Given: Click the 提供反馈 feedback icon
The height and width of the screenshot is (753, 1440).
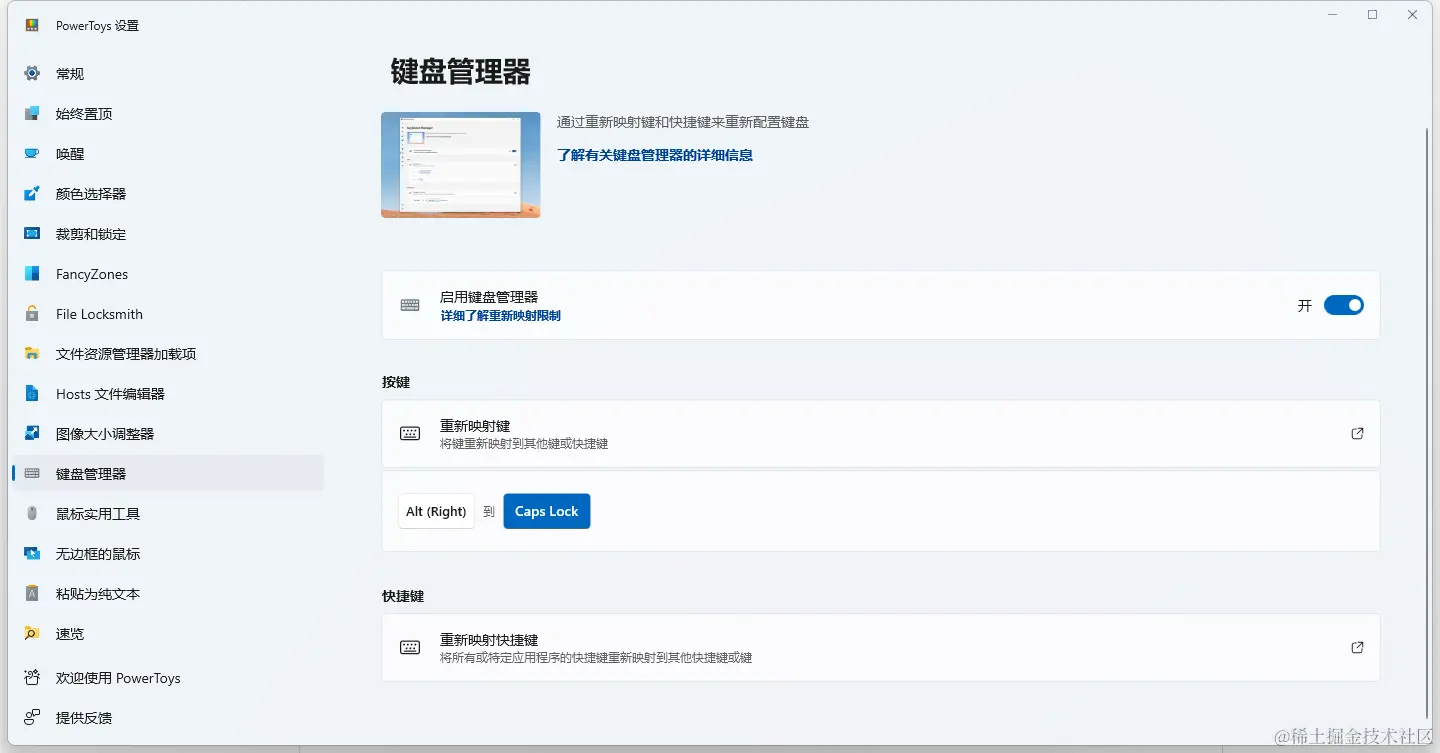Looking at the screenshot, I should tap(32, 718).
